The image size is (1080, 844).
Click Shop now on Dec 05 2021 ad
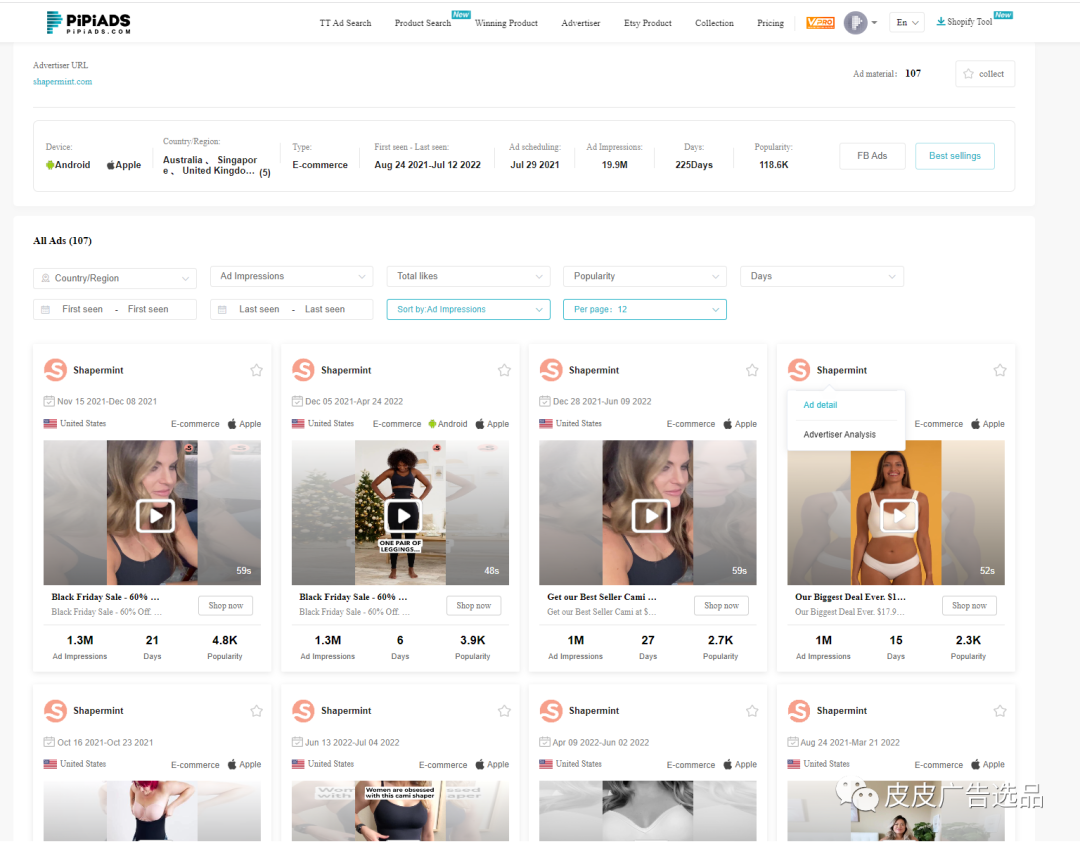(474, 606)
